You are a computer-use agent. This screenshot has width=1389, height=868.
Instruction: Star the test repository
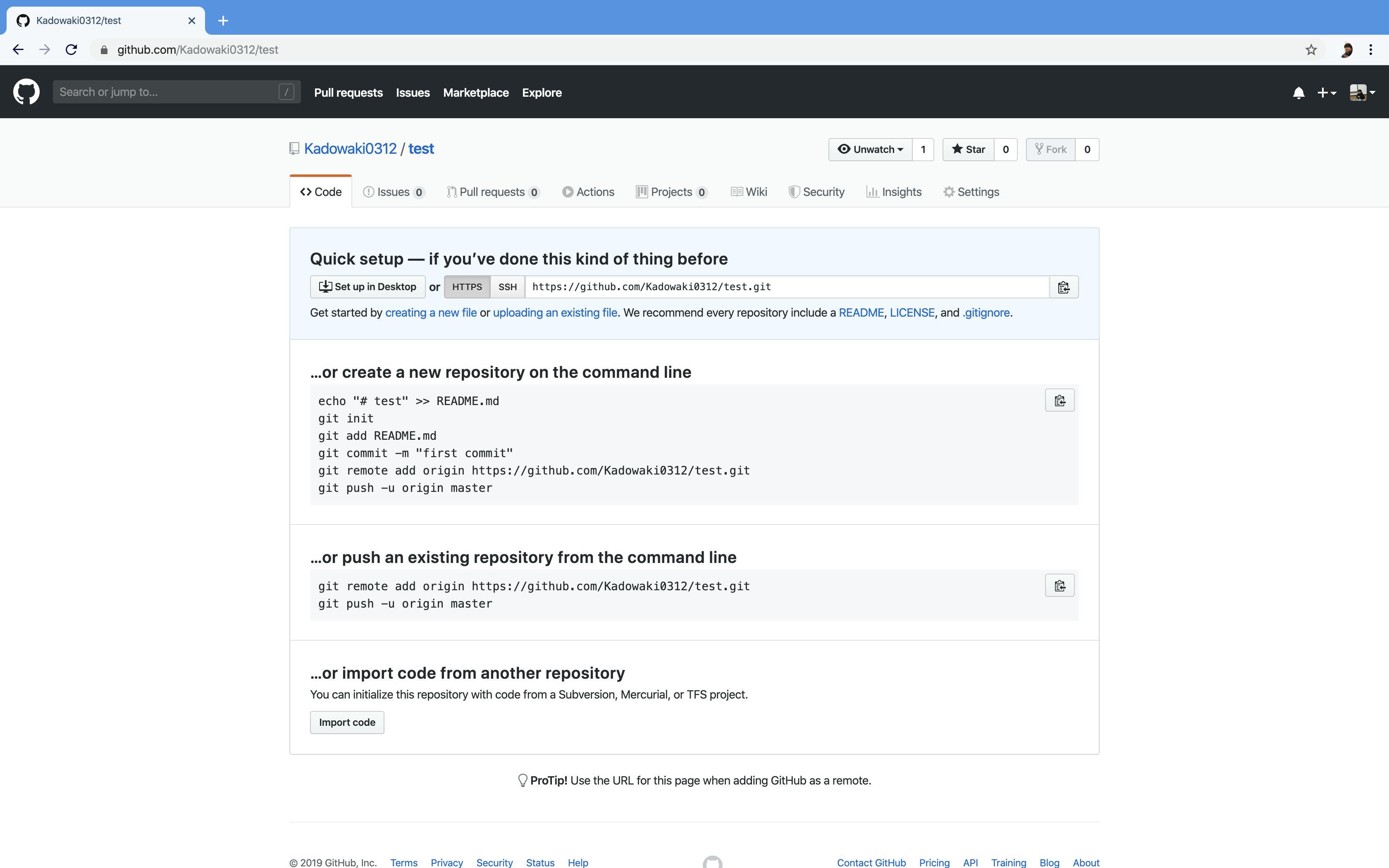[968, 150]
